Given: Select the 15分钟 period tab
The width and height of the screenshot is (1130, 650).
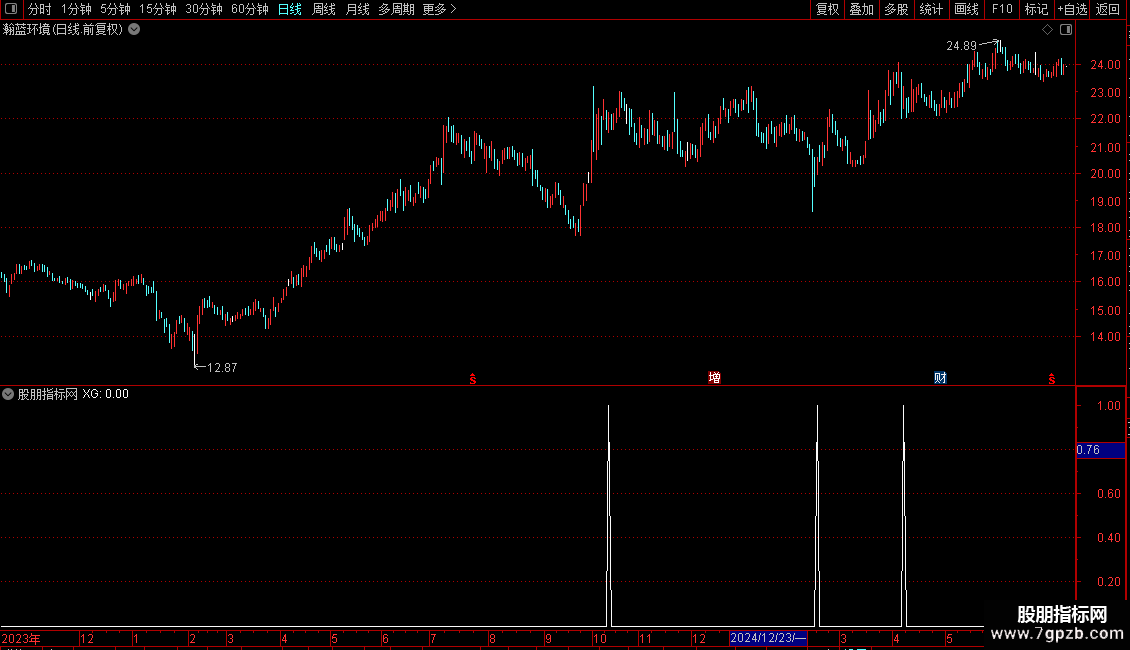Looking at the screenshot, I should pyautogui.click(x=158, y=9).
